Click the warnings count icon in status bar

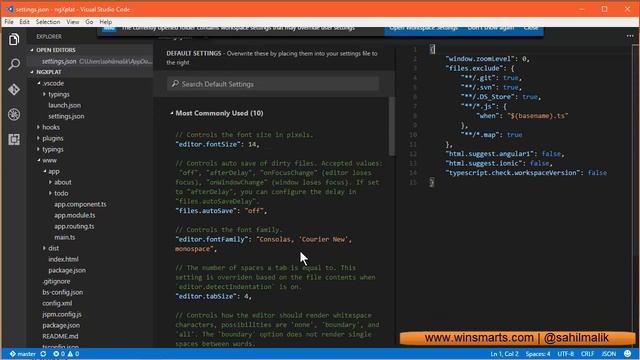[x=73, y=354]
